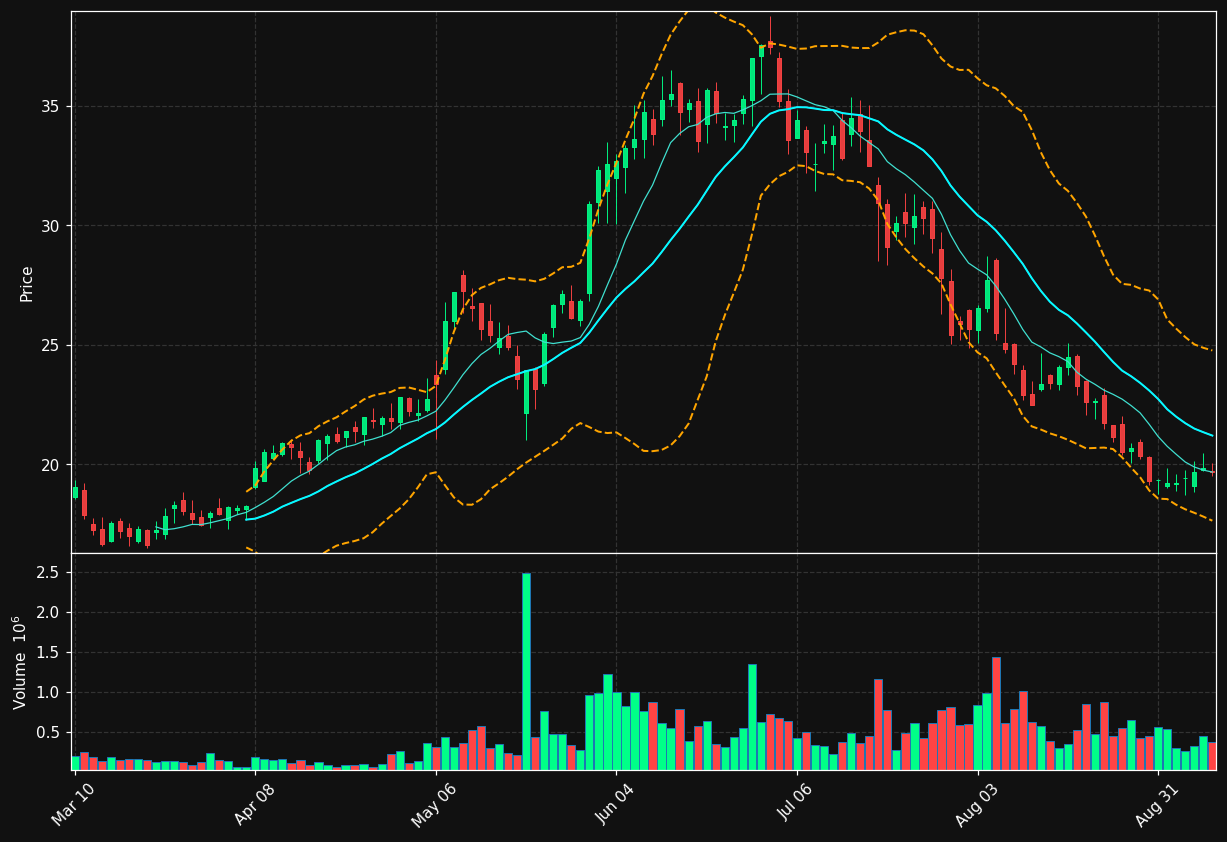Screen dimensions: 1227x842
Task: Click the 35 price axis label
Action: 50,107
